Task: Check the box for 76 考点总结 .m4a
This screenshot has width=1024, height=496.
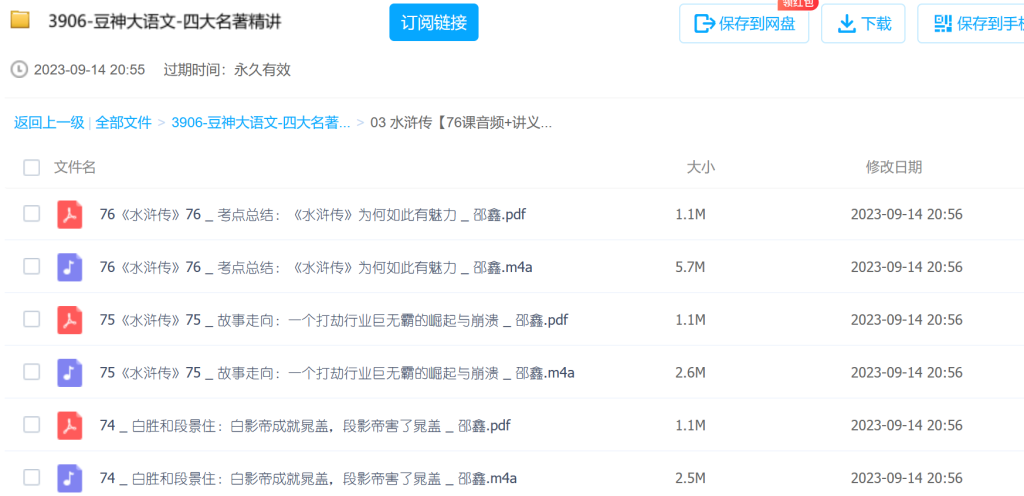Action: (31, 266)
